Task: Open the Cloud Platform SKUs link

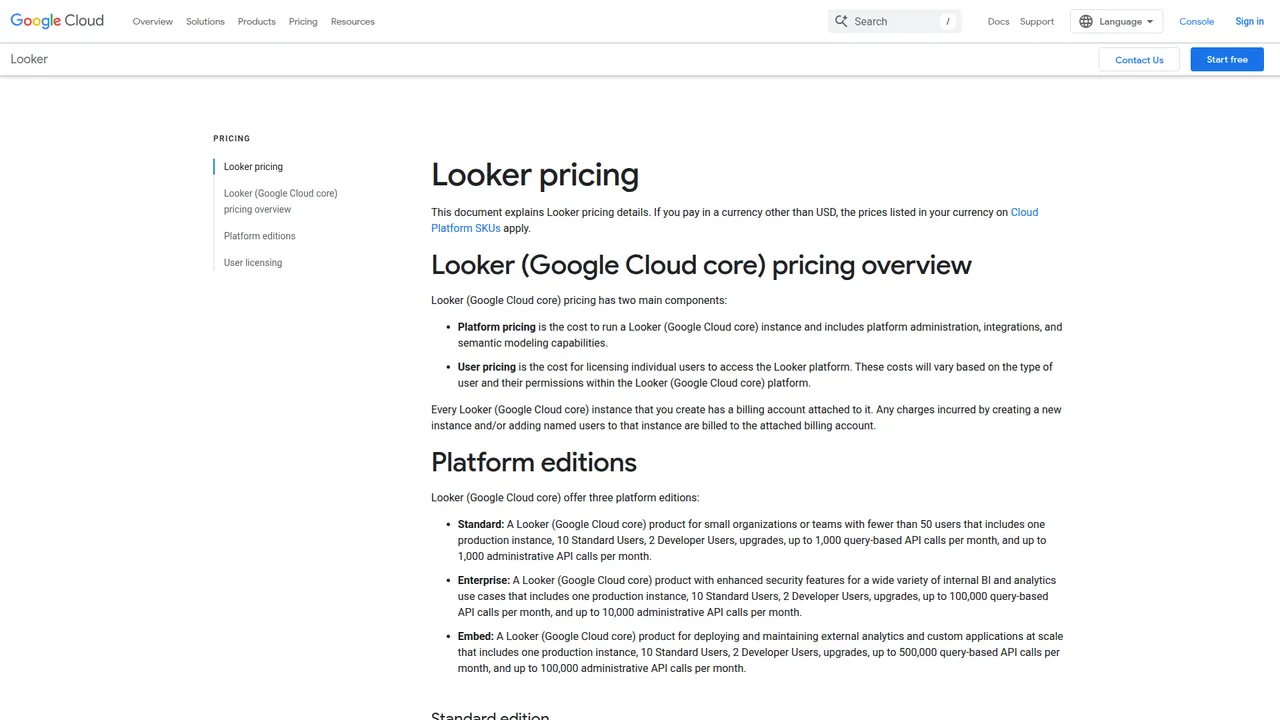Action: [465, 228]
